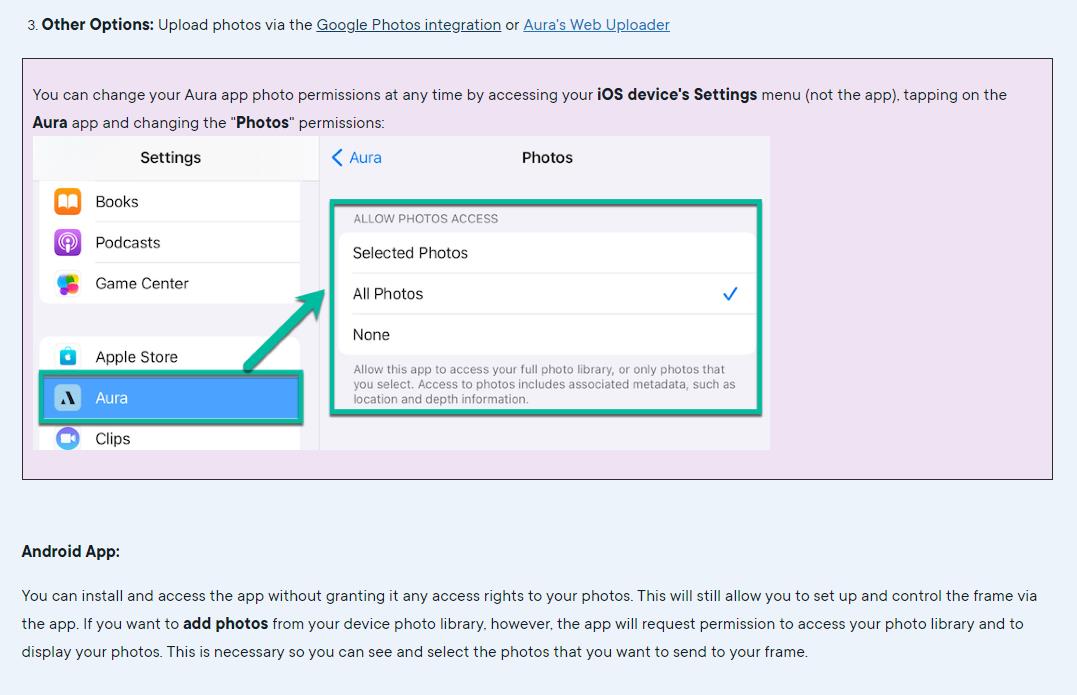Open Books in the Settings list
The height and width of the screenshot is (695, 1077).
(x=117, y=202)
